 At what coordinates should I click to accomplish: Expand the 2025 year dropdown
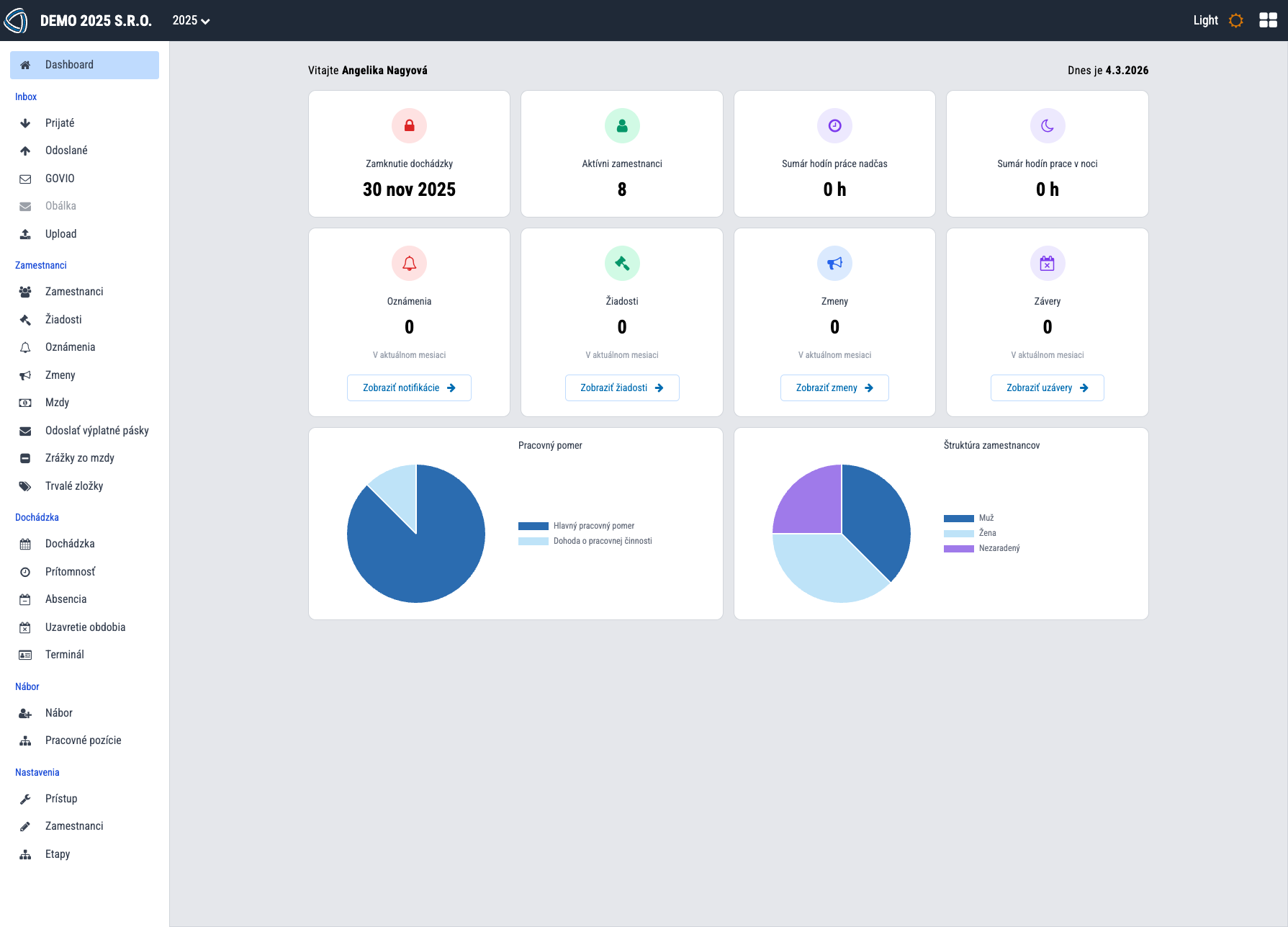tap(191, 20)
